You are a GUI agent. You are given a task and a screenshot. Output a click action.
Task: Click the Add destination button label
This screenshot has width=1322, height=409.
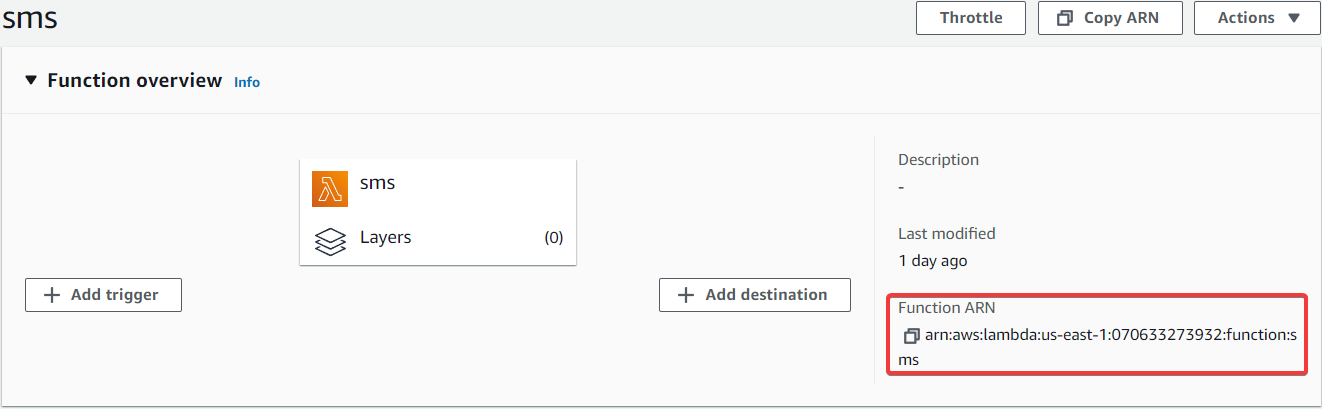click(x=766, y=295)
